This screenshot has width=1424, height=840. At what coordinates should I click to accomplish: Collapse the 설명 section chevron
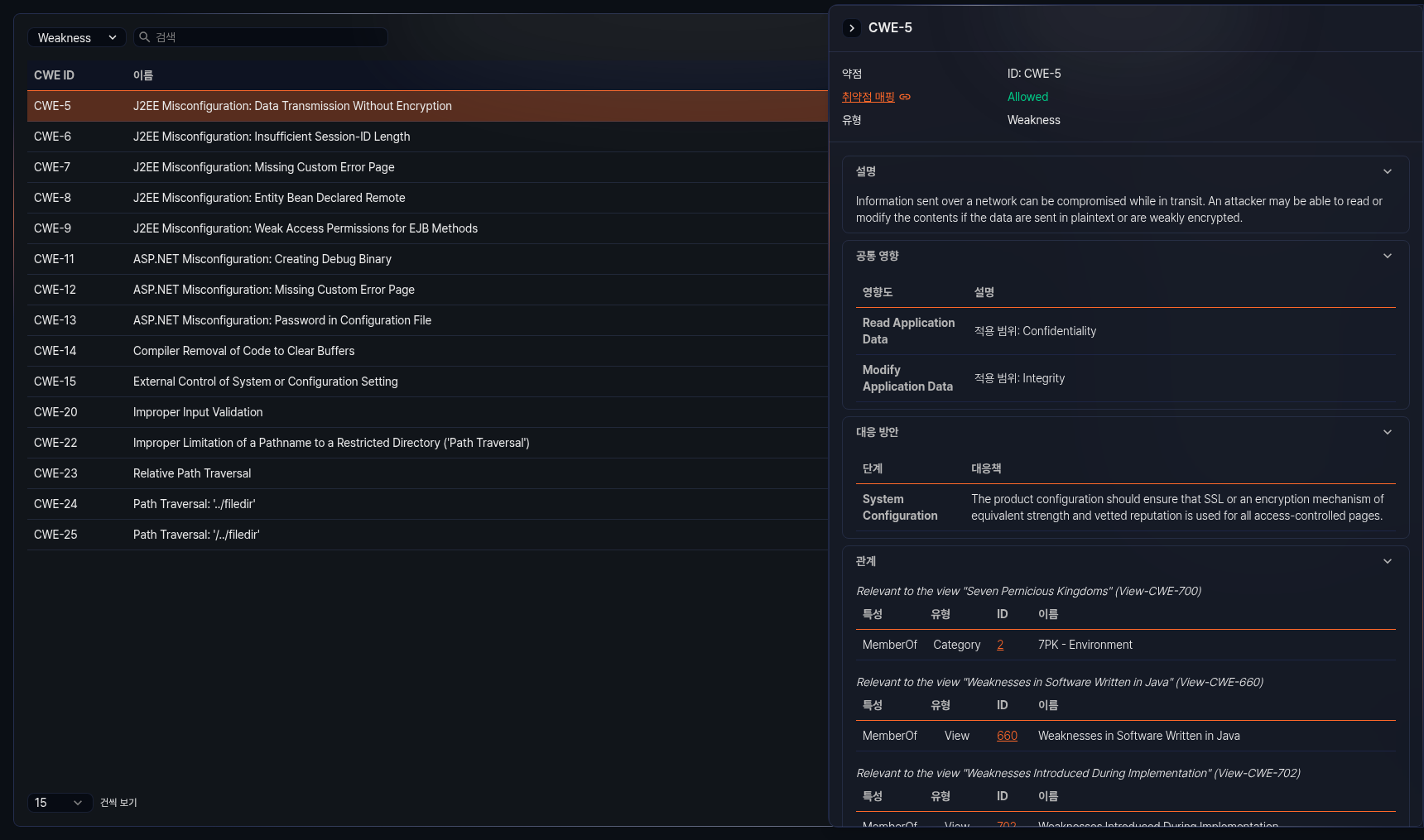click(1388, 171)
